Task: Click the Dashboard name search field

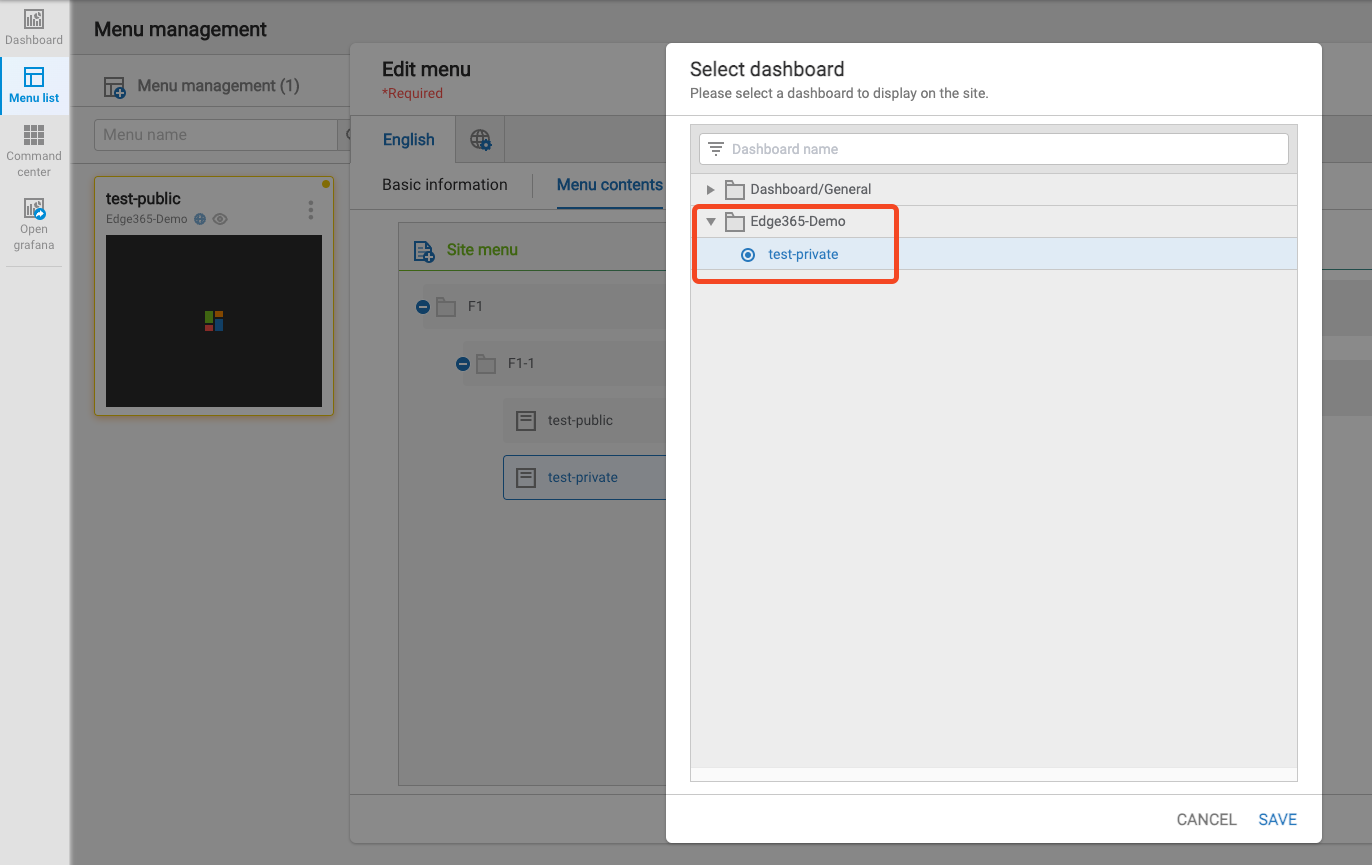Action: tap(1000, 149)
